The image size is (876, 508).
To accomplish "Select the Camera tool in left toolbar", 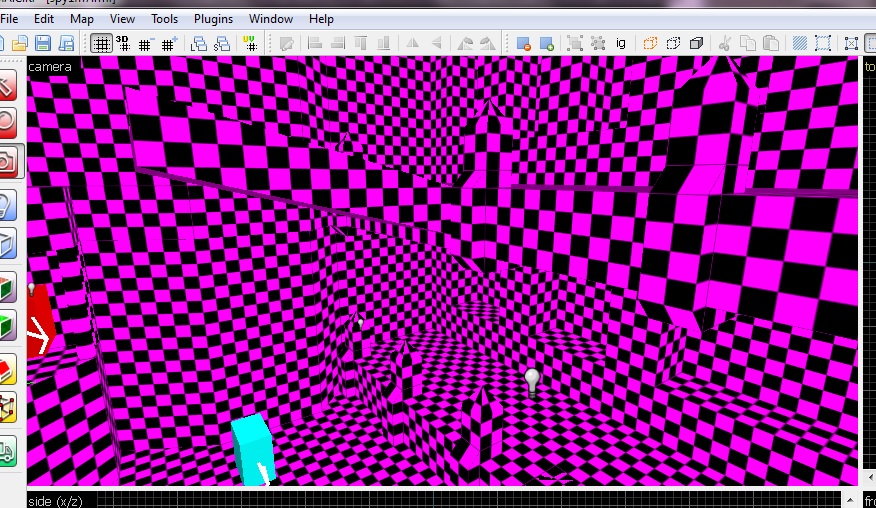I will pyautogui.click(x=8, y=161).
